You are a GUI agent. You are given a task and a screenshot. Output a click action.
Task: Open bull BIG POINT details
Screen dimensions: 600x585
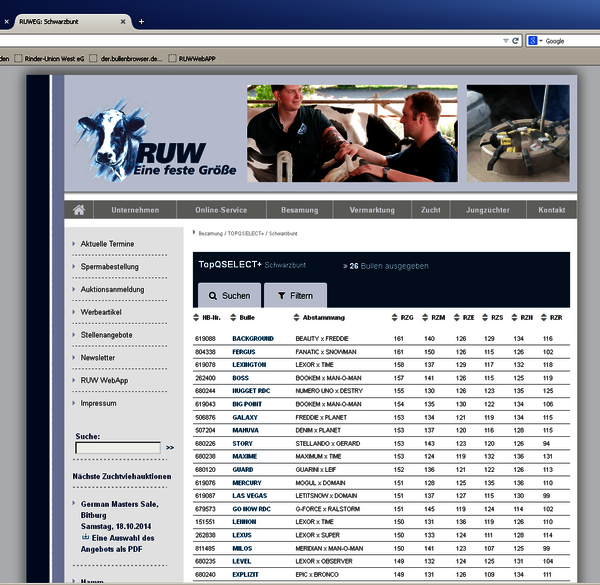[x=247, y=404]
